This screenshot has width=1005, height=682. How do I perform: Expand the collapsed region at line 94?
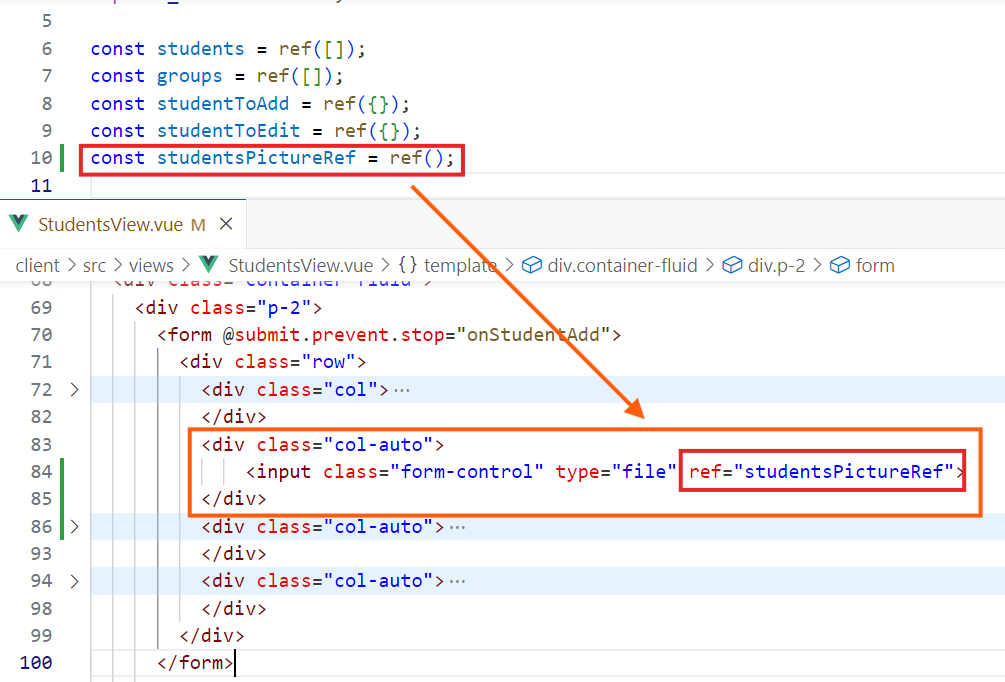pyautogui.click(x=74, y=581)
